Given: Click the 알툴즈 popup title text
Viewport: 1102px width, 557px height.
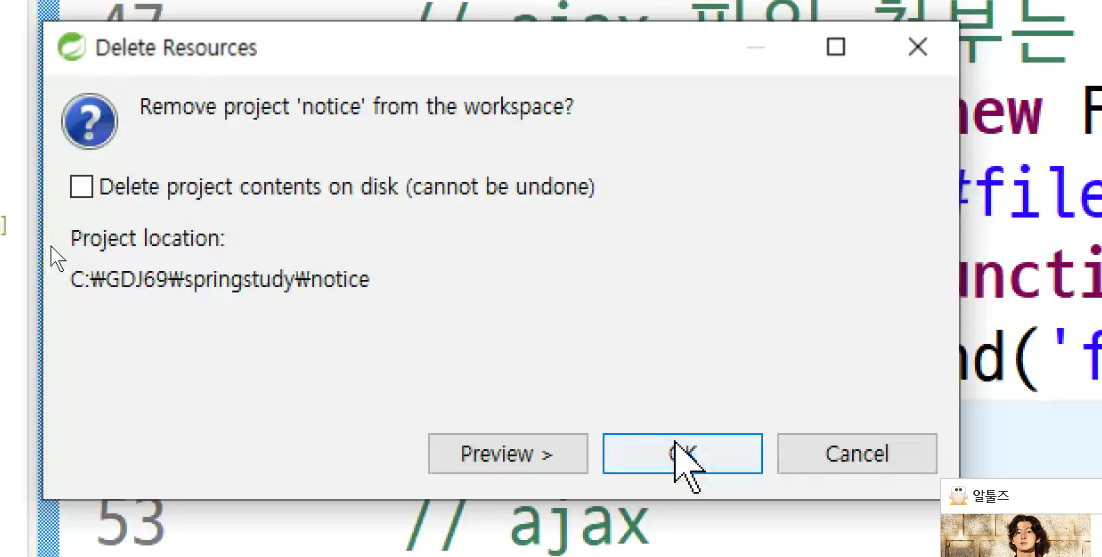Looking at the screenshot, I should point(991,496).
